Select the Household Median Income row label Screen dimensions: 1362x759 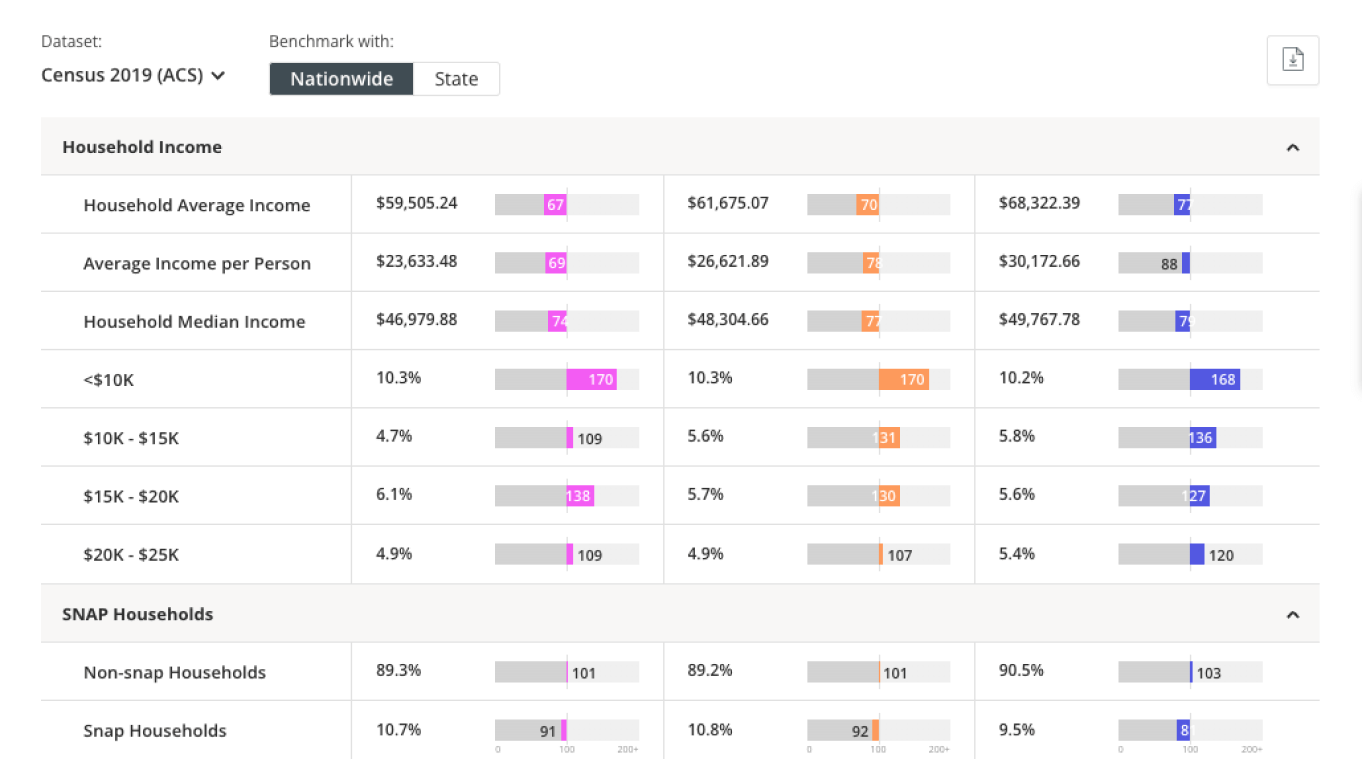point(194,321)
